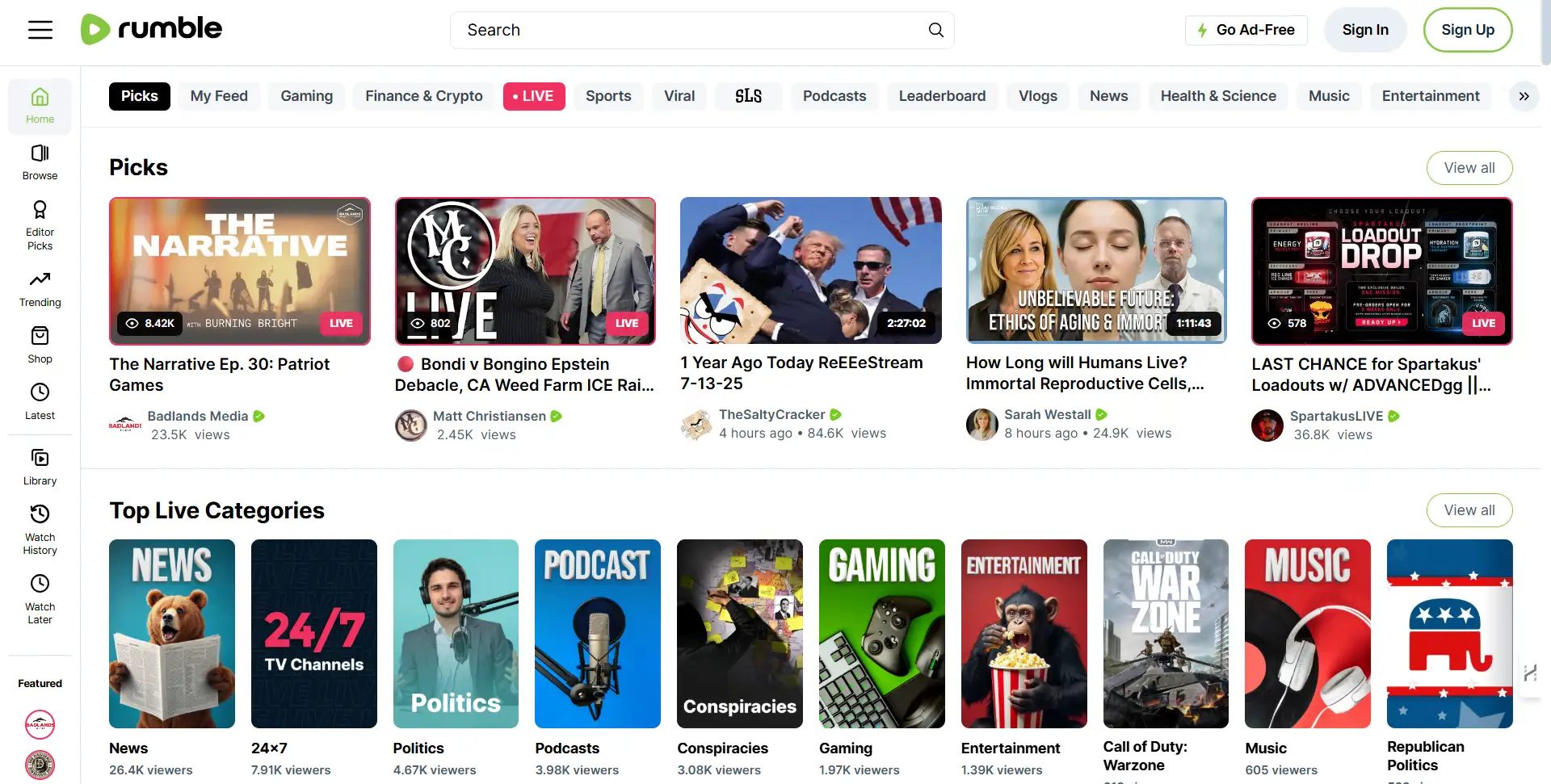Open Bondi v Bongino Epstein video title
1551x784 pixels.
click(x=524, y=375)
